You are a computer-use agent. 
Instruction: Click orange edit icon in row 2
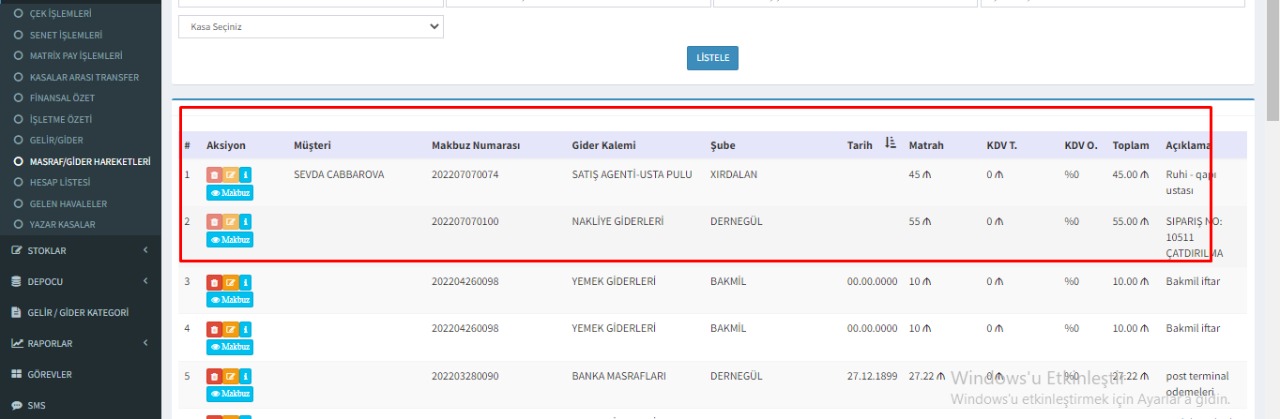coord(230,222)
